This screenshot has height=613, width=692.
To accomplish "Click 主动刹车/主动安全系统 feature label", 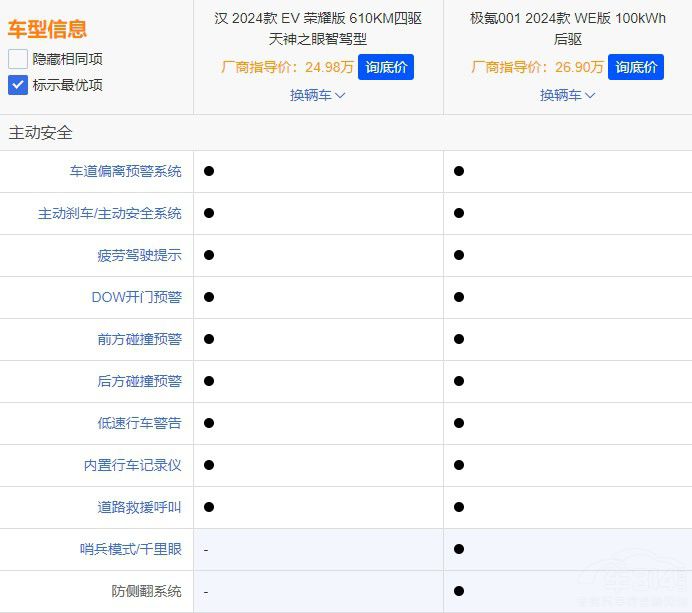I will (110, 213).
